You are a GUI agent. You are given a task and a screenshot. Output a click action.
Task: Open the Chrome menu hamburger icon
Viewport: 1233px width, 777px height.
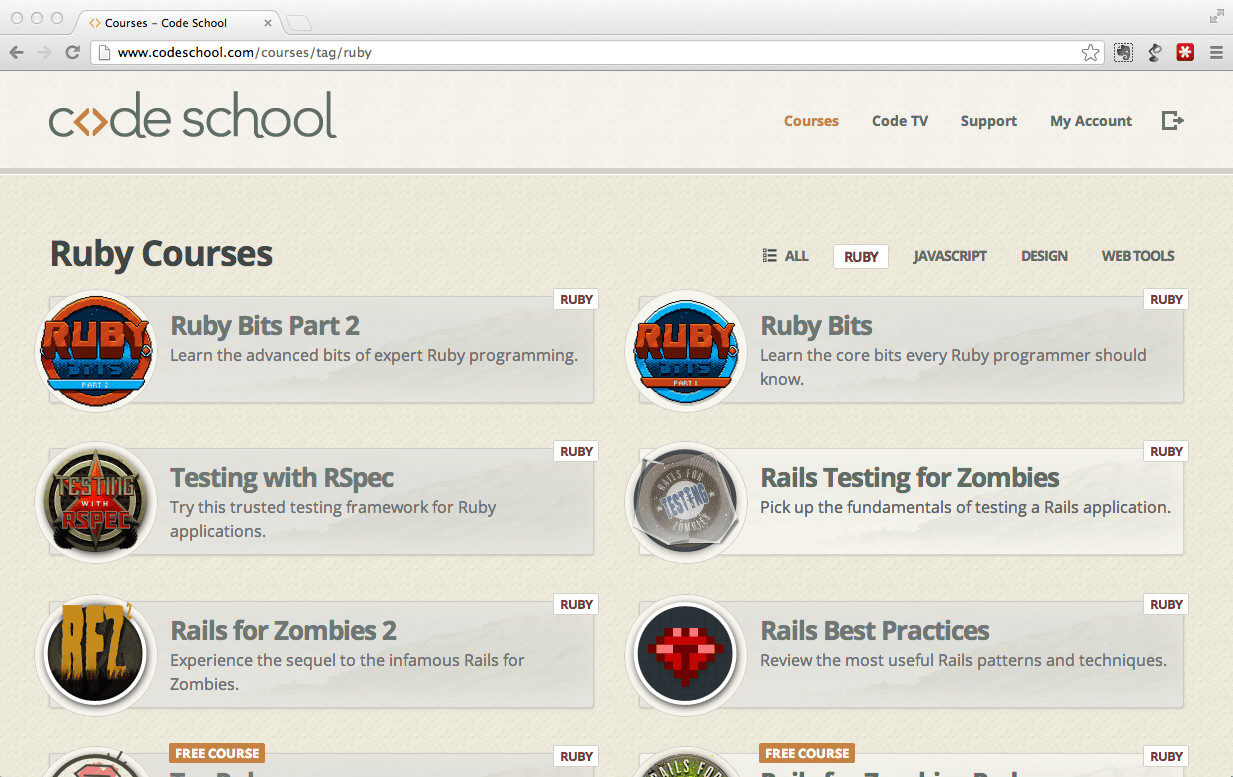(1216, 53)
